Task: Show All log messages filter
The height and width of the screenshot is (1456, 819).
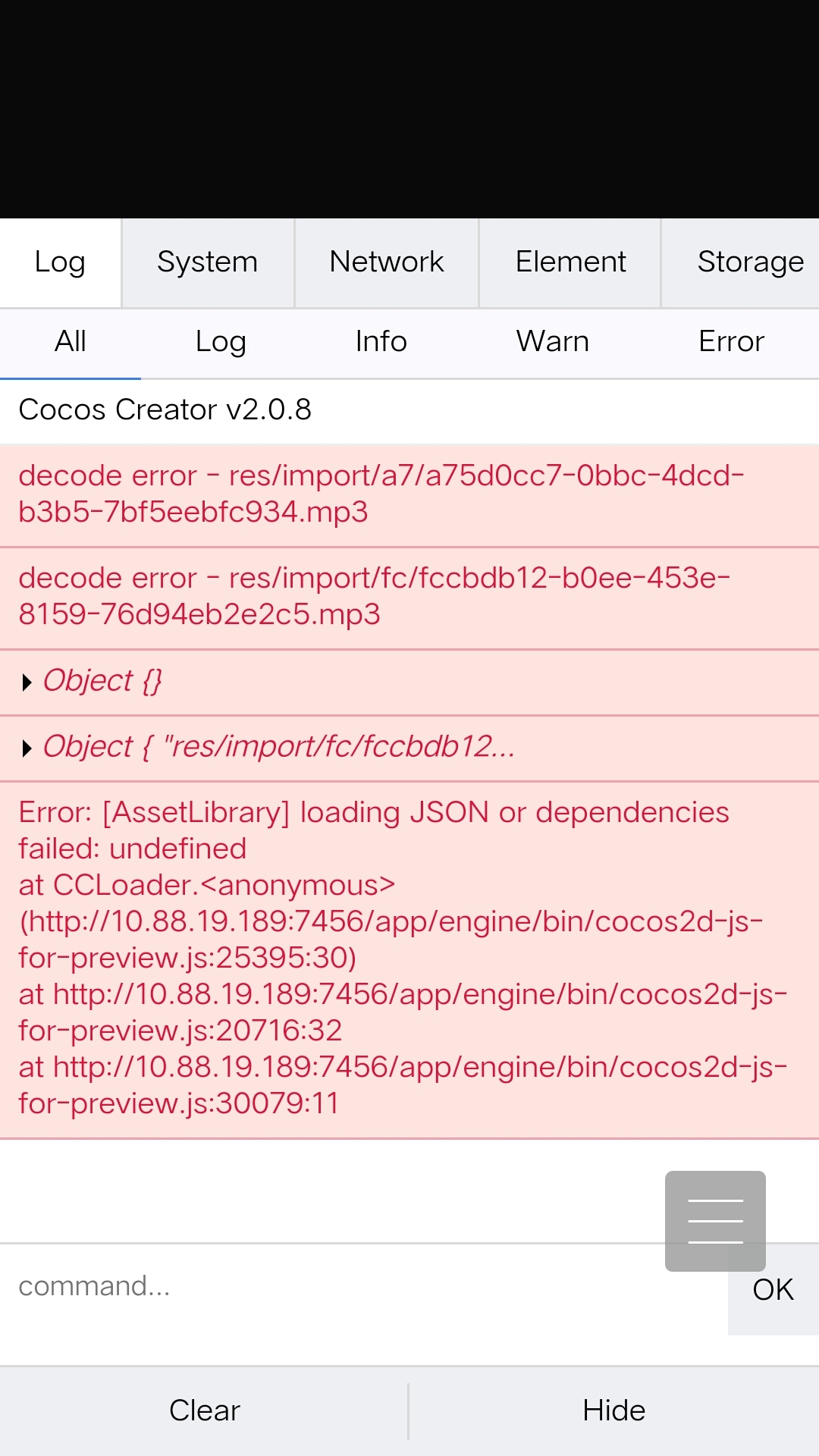Action: pos(70,342)
